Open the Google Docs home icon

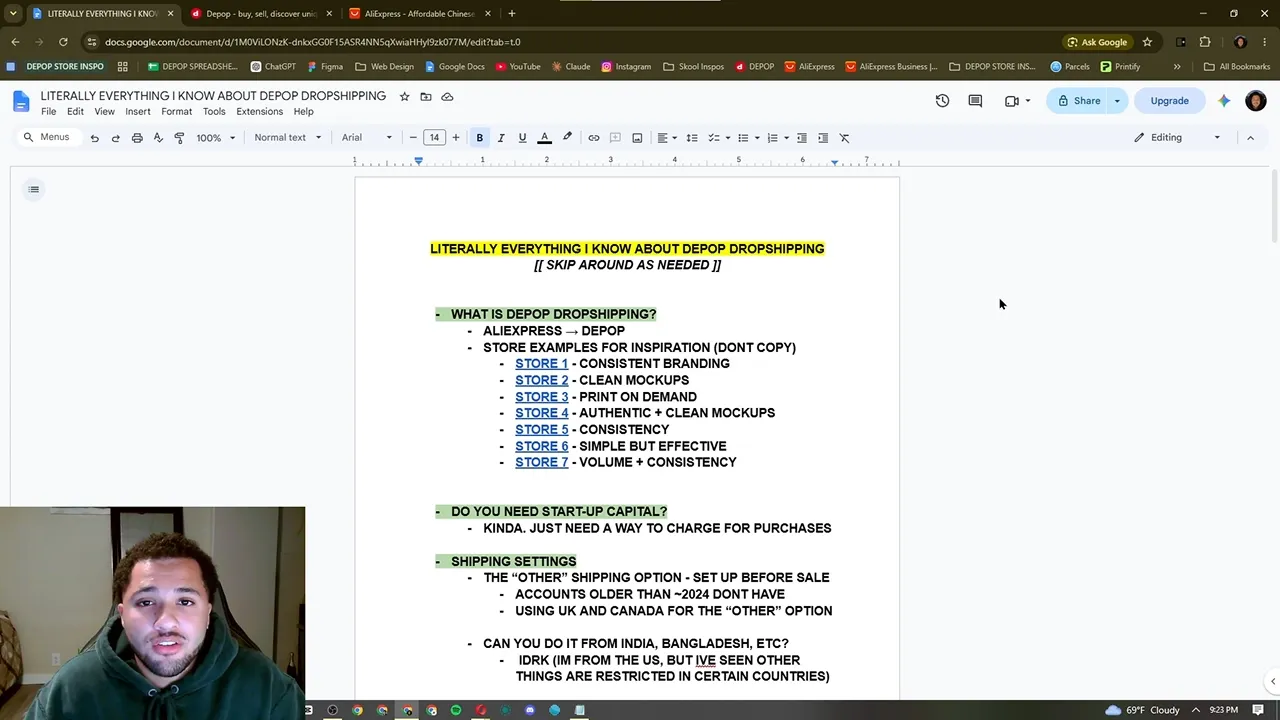click(x=21, y=102)
